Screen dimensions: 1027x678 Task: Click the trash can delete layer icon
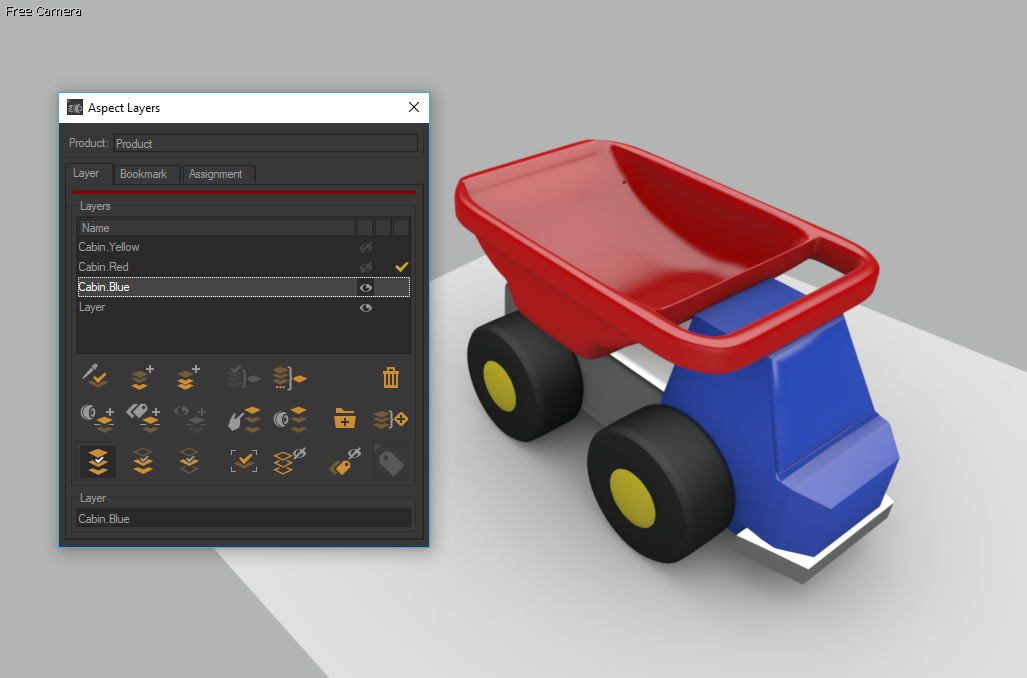coord(391,378)
